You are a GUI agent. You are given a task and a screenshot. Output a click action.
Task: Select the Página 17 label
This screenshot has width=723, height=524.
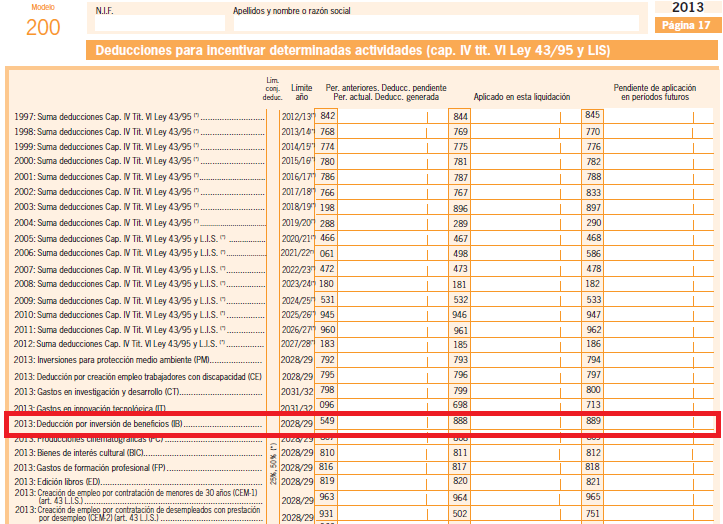[686, 25]
